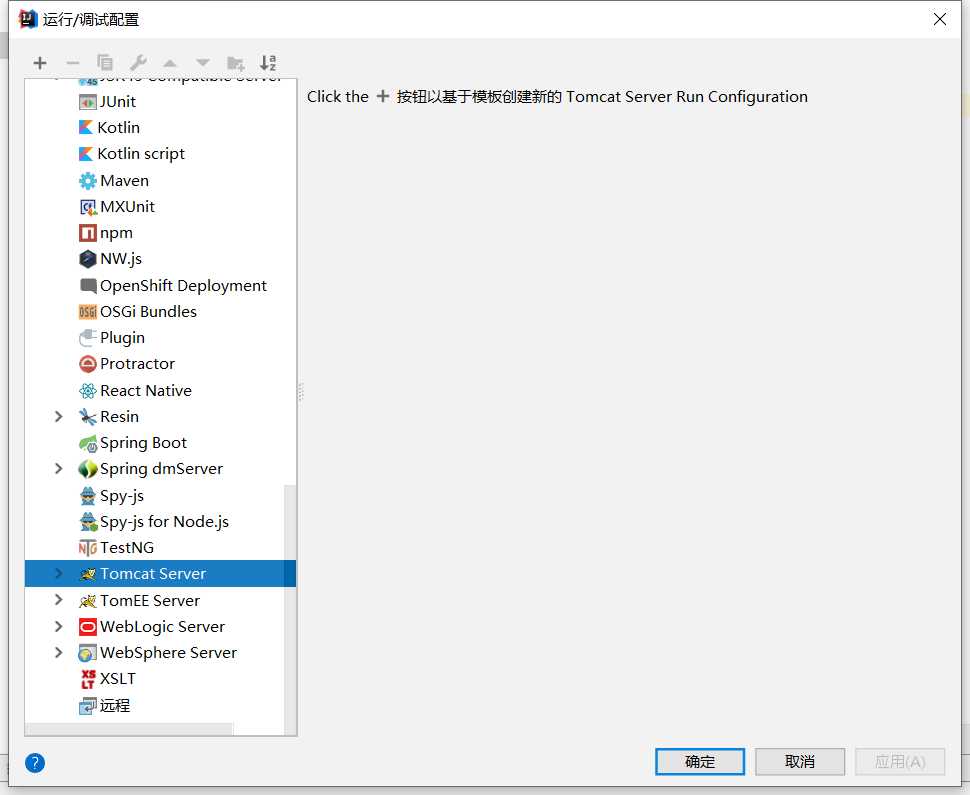Expand the WebSphere Server node
The image size is (970, 795).
pos(59,652)
